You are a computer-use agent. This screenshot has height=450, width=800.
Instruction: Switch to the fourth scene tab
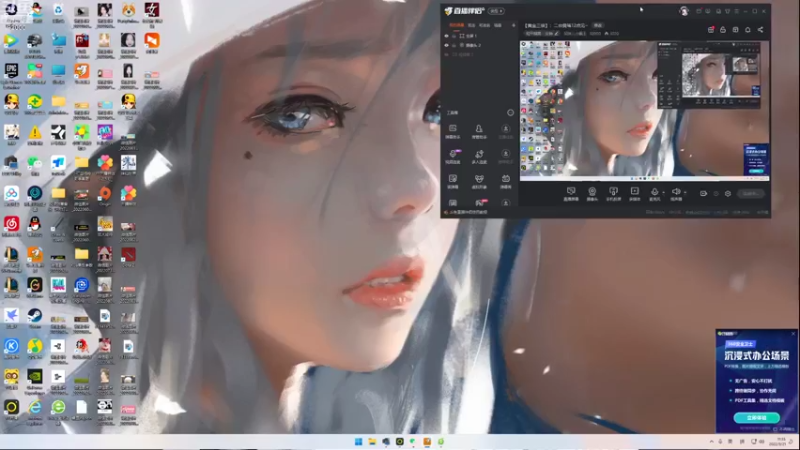point(498,25)
